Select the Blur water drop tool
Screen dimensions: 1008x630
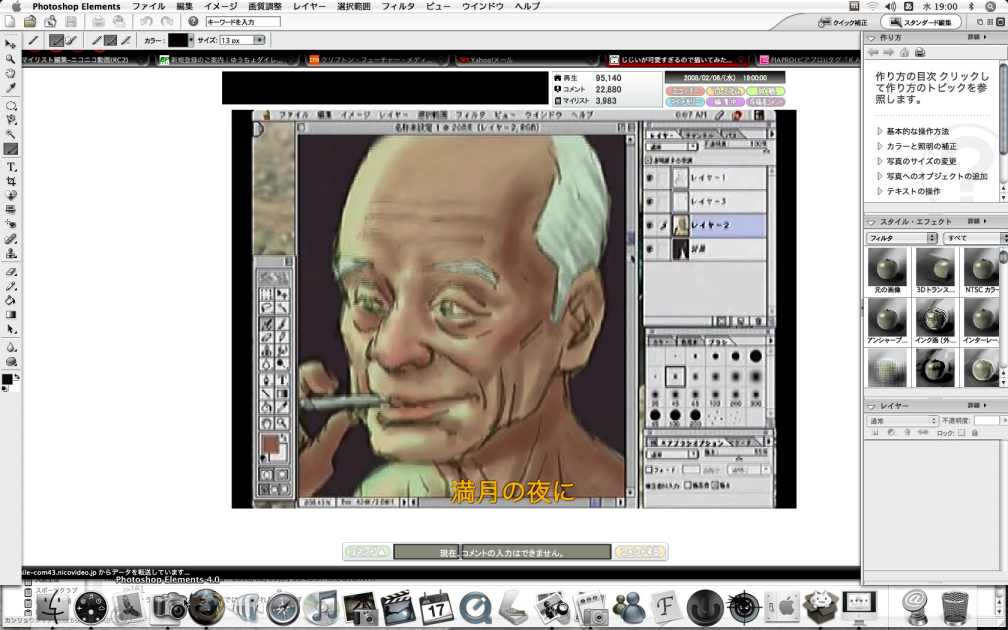point(10,347)
